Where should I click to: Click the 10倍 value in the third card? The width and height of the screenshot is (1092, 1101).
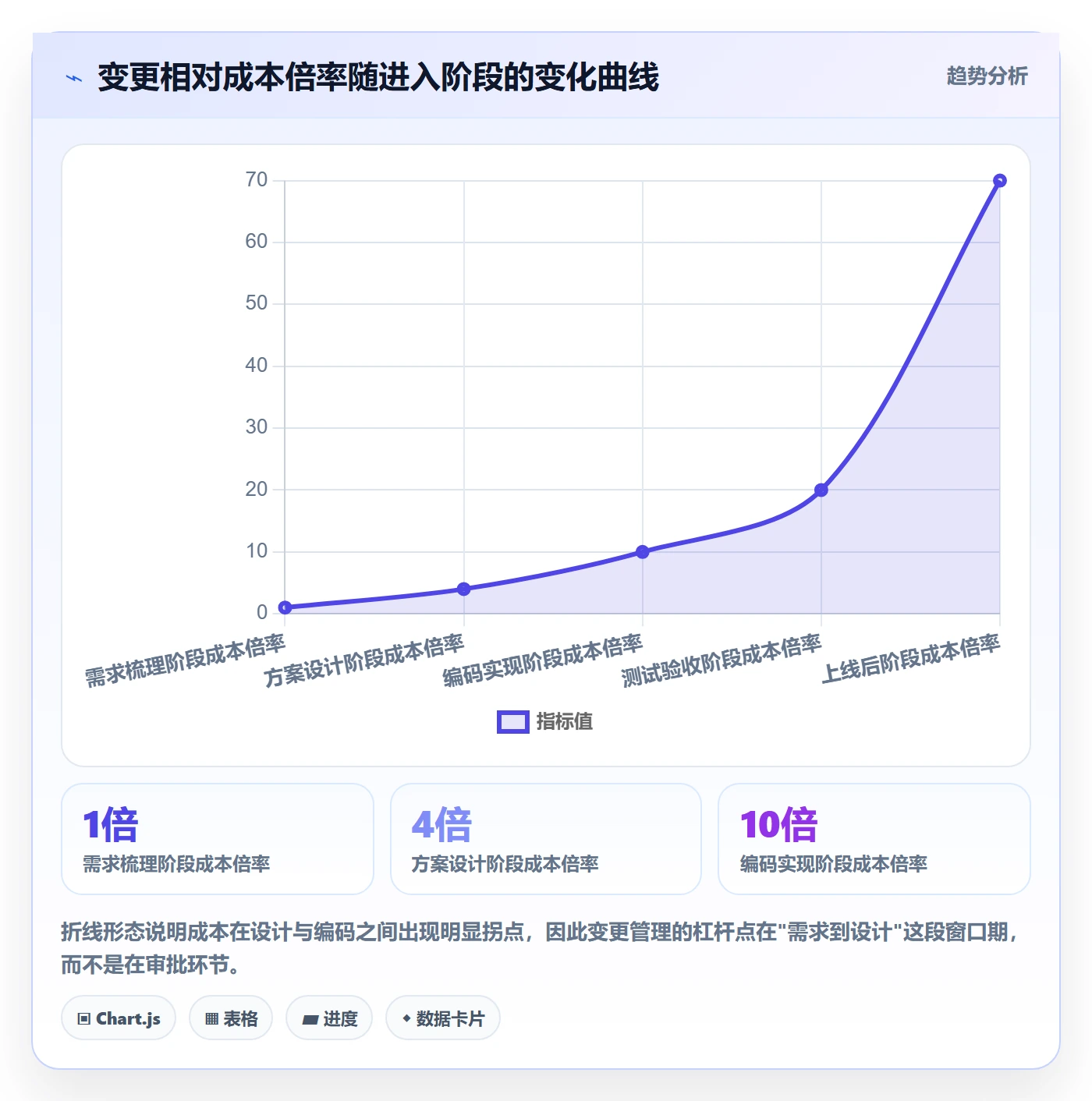[778, 825]
